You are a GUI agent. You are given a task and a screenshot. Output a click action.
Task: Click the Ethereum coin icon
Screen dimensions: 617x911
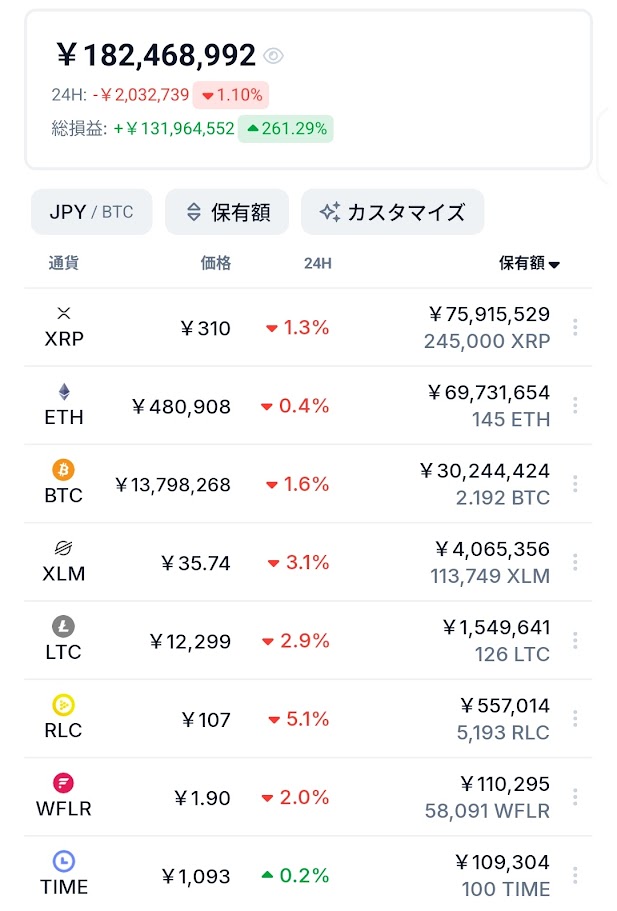pyautogui.click(x=64, y=392)
